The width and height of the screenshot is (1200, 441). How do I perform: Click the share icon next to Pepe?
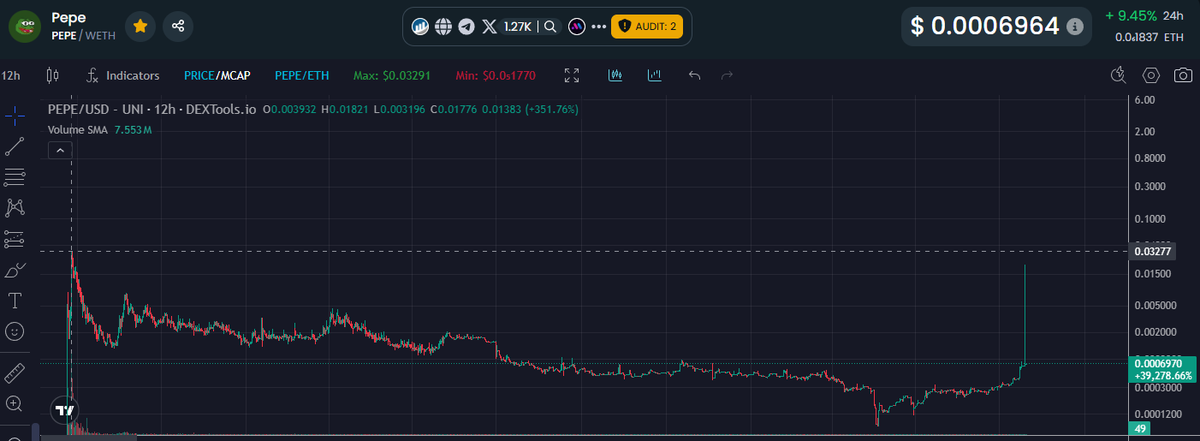[x=178, y=26]
